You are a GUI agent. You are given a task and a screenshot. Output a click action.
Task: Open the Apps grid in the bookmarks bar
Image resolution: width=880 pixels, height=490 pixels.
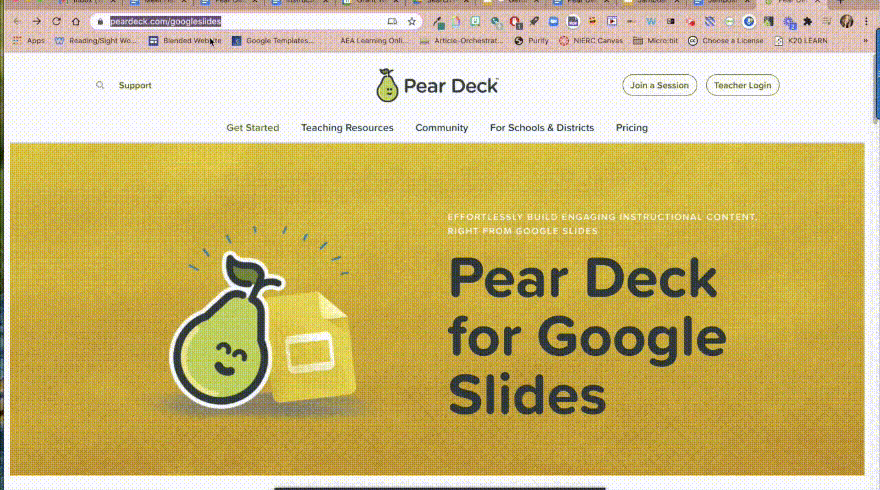[x=29, y=40]
